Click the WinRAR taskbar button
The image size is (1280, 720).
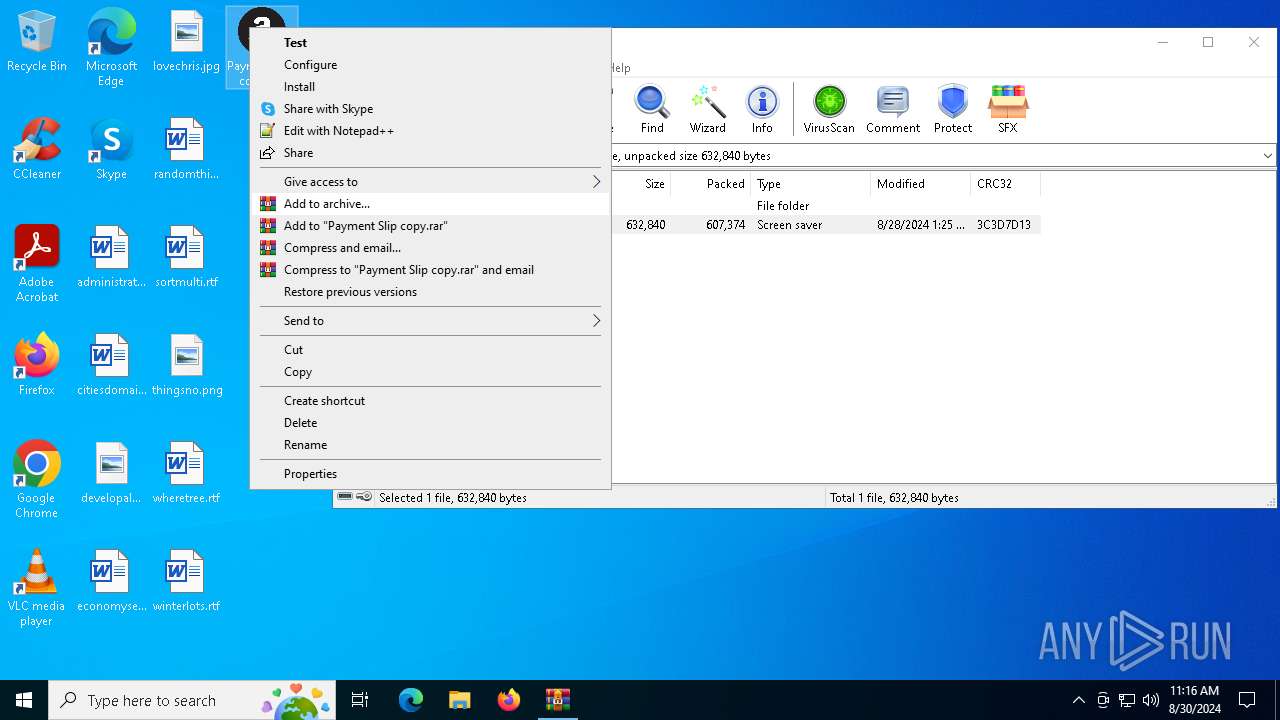pyautogui.click(x=558, y=700)
